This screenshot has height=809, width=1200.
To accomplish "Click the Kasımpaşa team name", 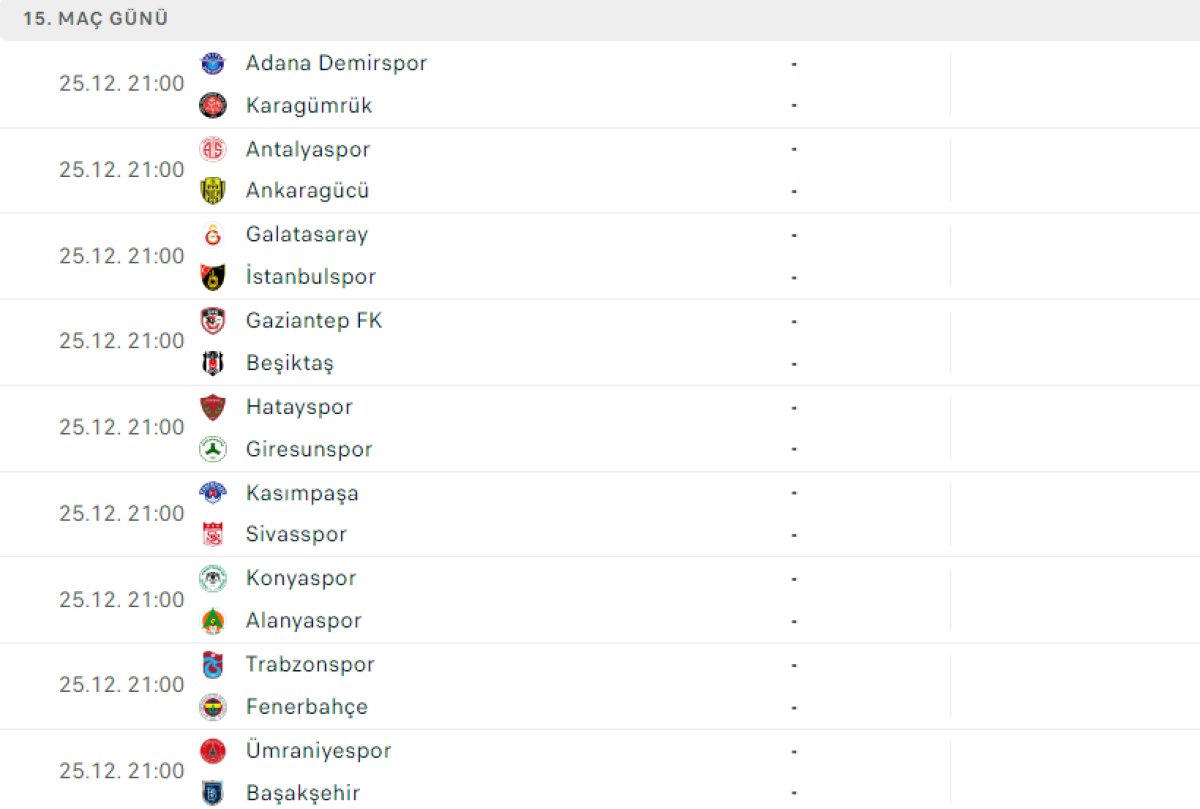I will (302, 492).
